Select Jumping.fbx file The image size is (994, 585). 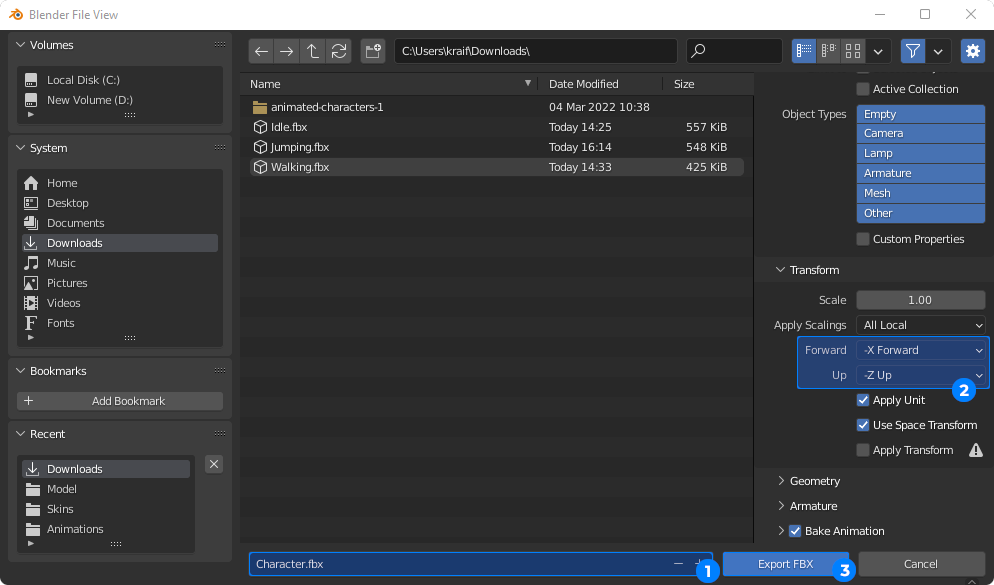(496, 147)
